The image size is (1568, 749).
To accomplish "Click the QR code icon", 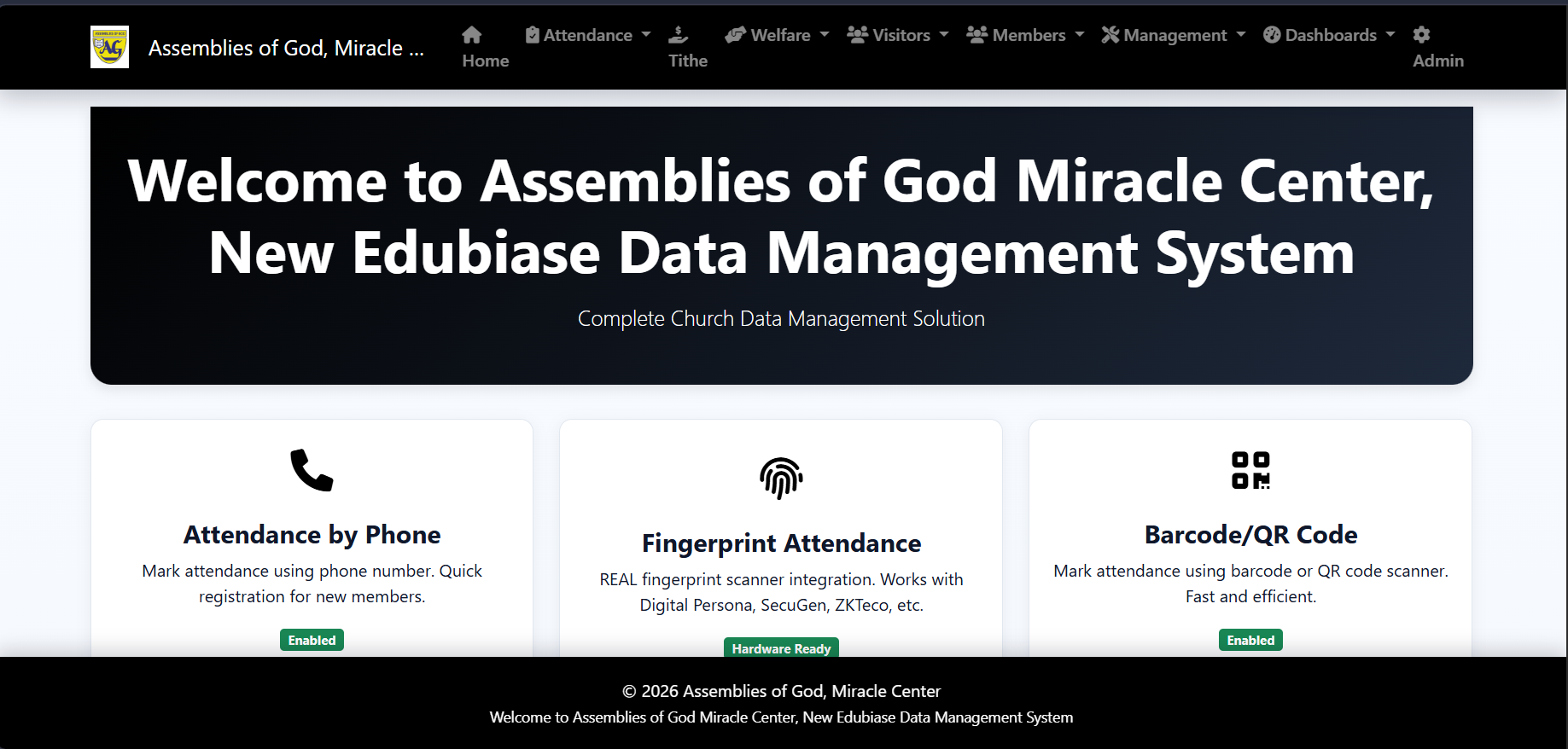I will tap(1250, 470).
